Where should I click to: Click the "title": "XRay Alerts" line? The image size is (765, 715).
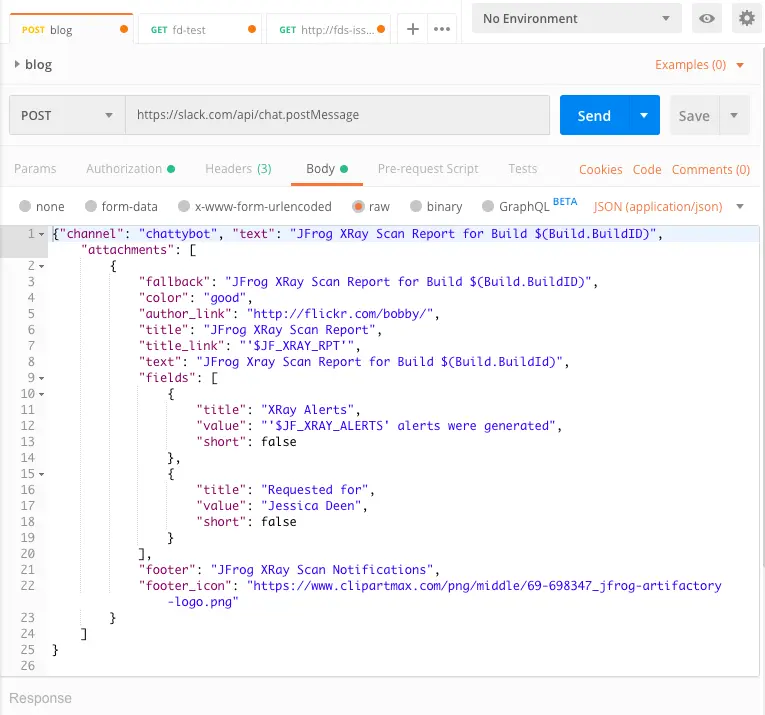pyautogui.click(x=278, y=410)
